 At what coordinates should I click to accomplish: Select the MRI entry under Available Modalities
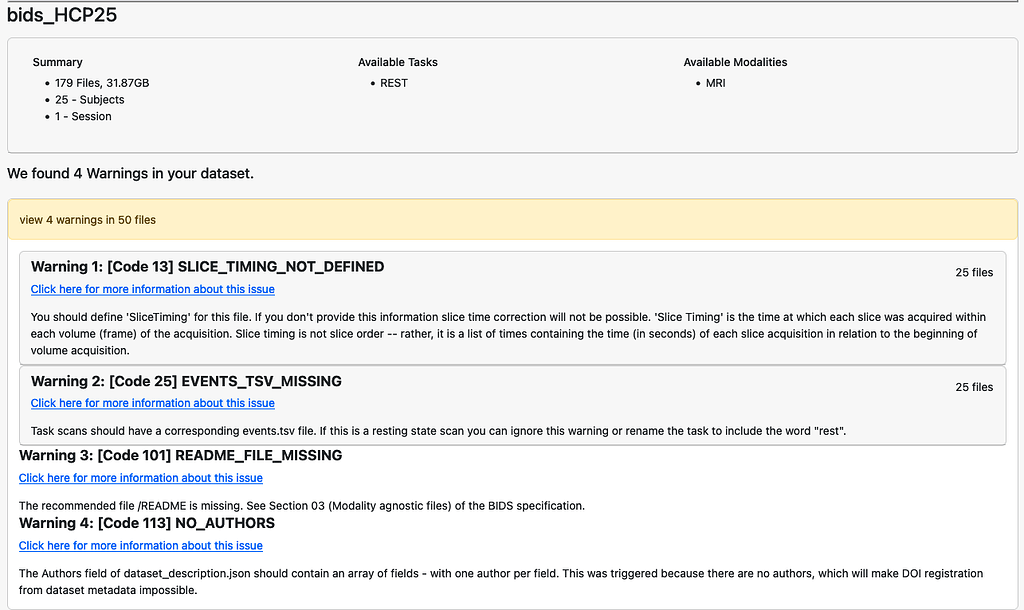715,83
